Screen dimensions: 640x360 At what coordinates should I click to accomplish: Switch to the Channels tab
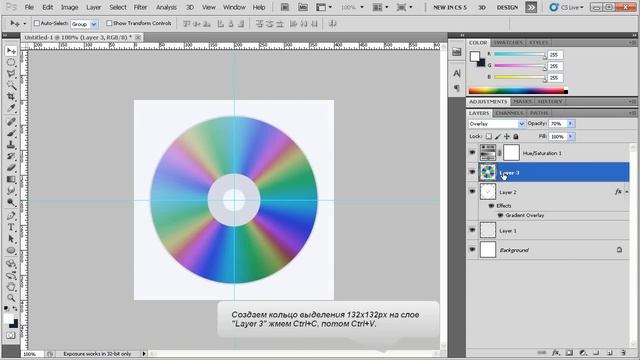(509, 113)
